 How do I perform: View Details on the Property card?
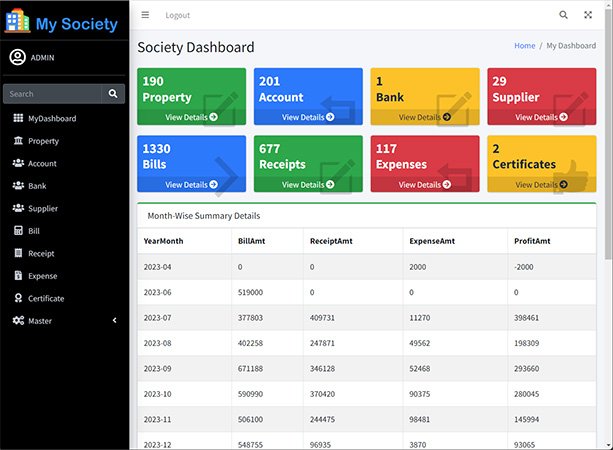[192, 117]
